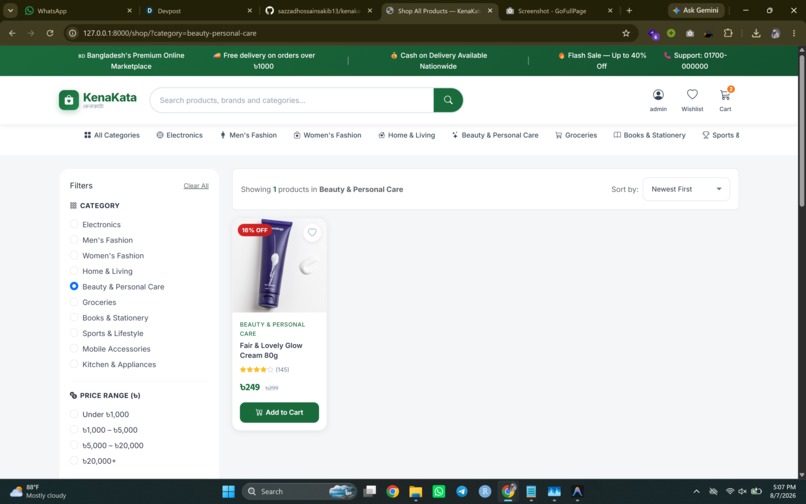Show hidden system tray icons
This screenshot has width=806, height=504.
click(x=696, y=491)
